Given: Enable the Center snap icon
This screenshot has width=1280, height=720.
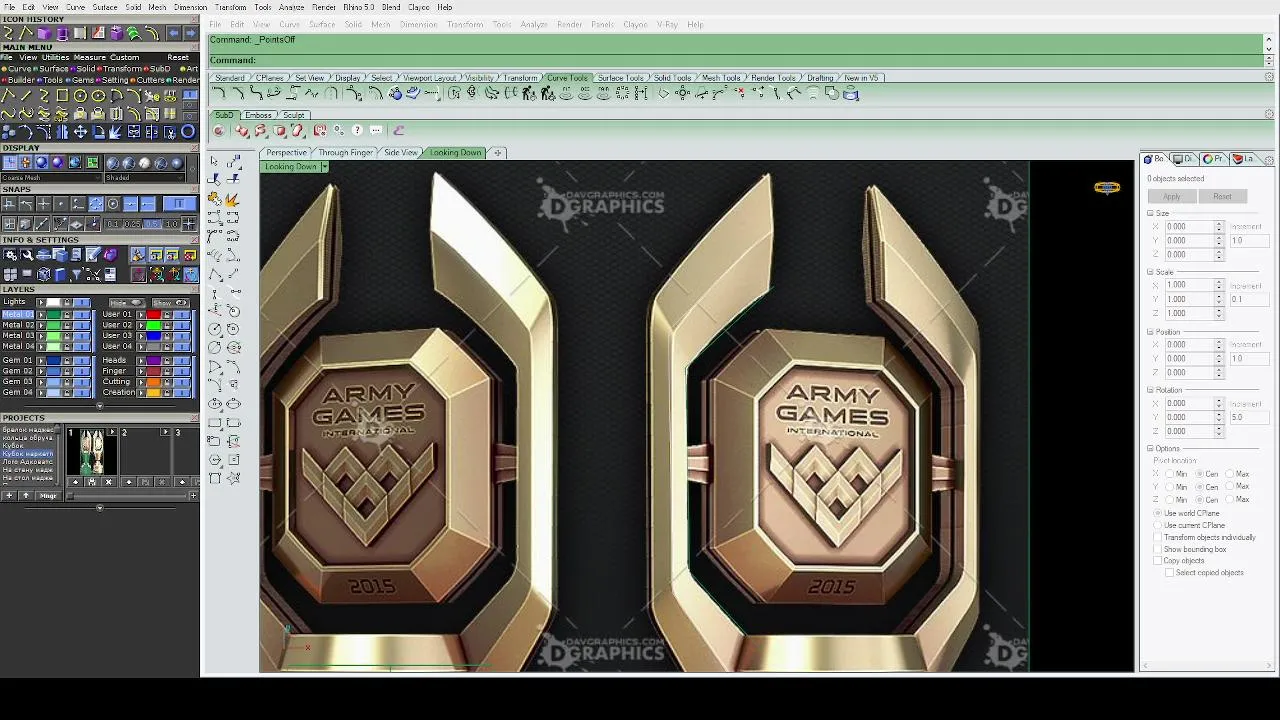Looking at the screenshot, I should [x=113, y=204].
